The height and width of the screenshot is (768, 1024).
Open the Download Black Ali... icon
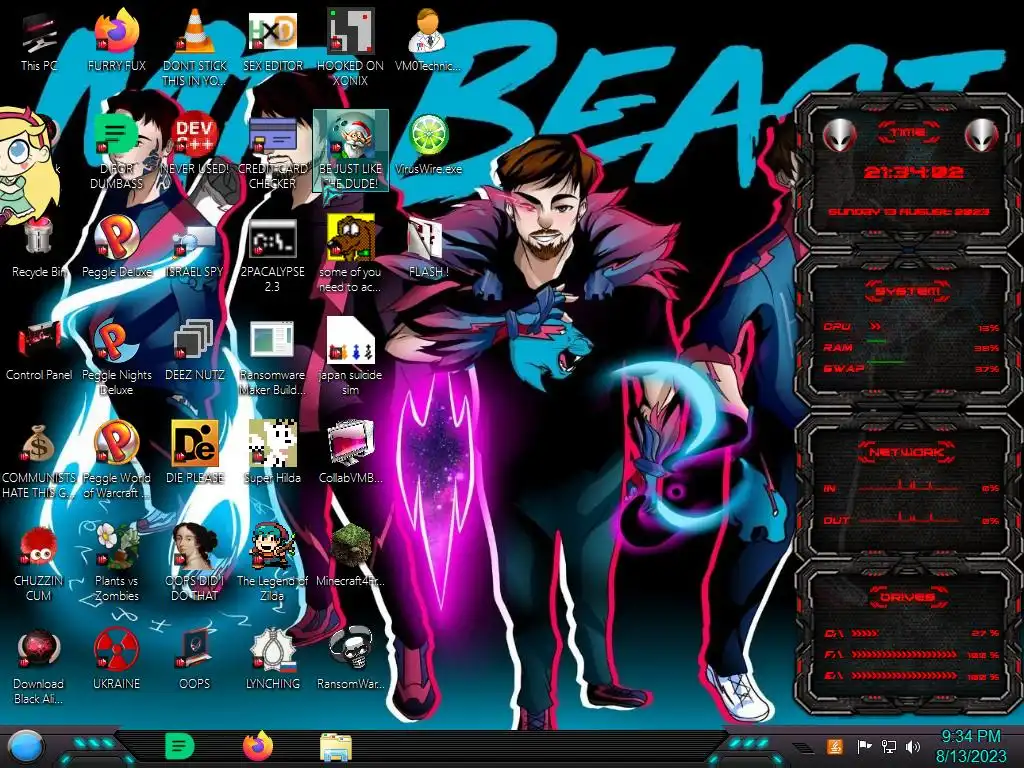pos(39,666)
